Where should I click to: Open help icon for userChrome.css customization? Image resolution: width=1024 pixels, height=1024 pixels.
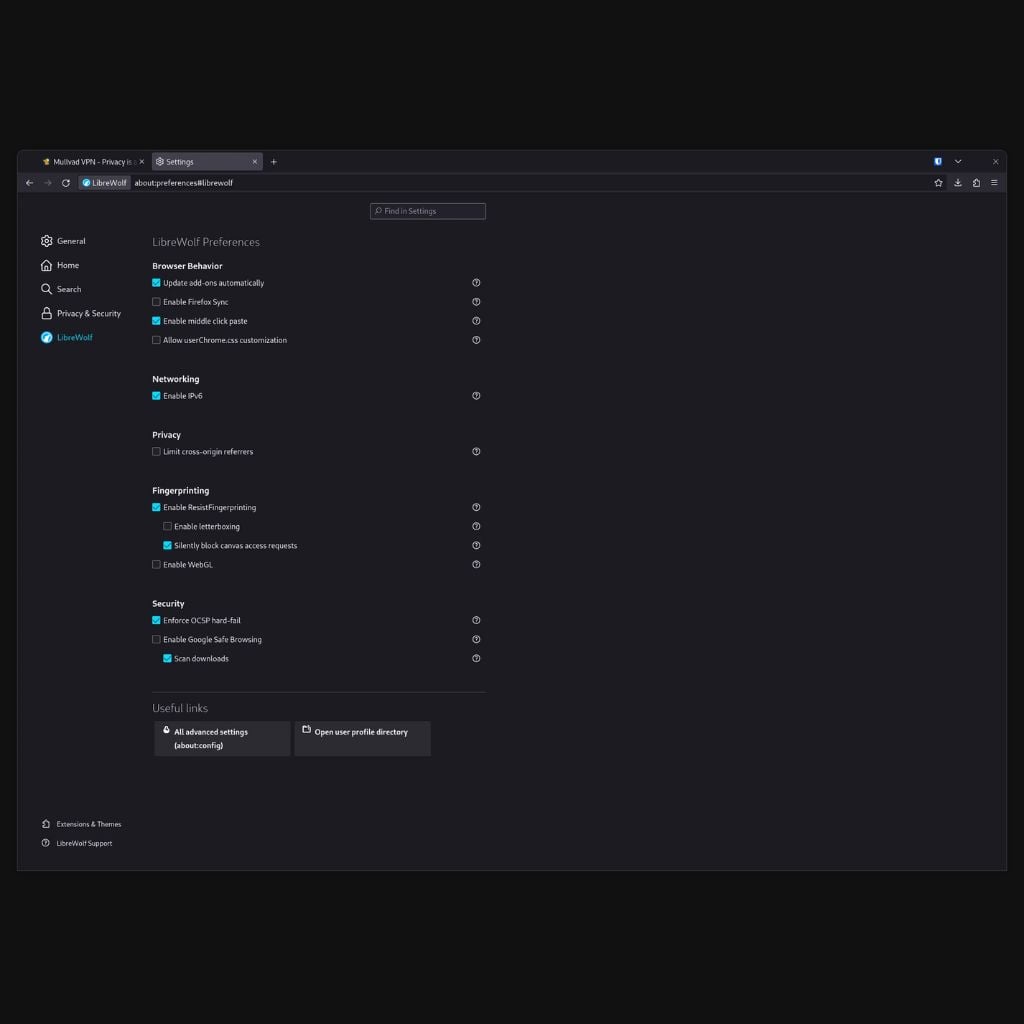pyautogui.click(x=476, y=340)
